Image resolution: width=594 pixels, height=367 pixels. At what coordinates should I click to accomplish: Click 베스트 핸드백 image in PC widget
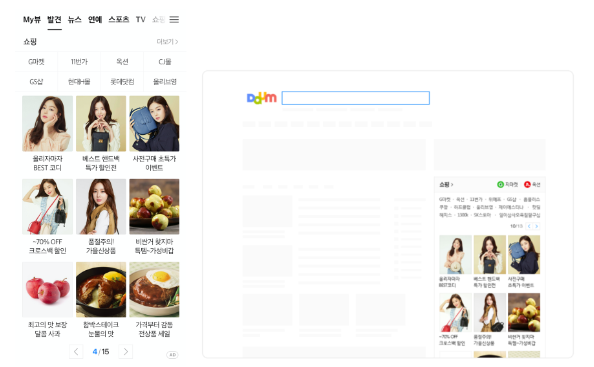click(489, 255)
